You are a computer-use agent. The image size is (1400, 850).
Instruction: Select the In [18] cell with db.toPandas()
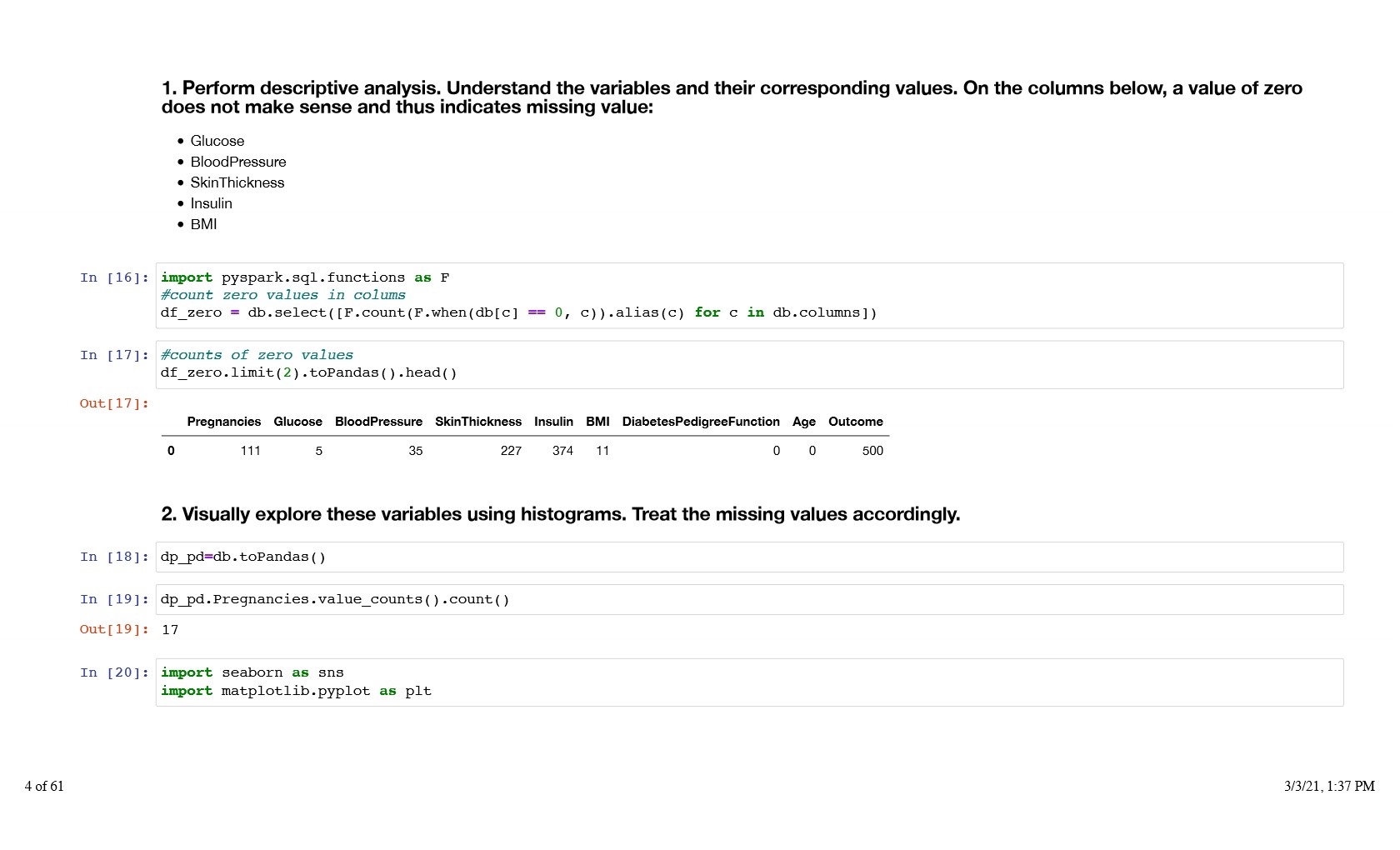[x=748, y=557]
